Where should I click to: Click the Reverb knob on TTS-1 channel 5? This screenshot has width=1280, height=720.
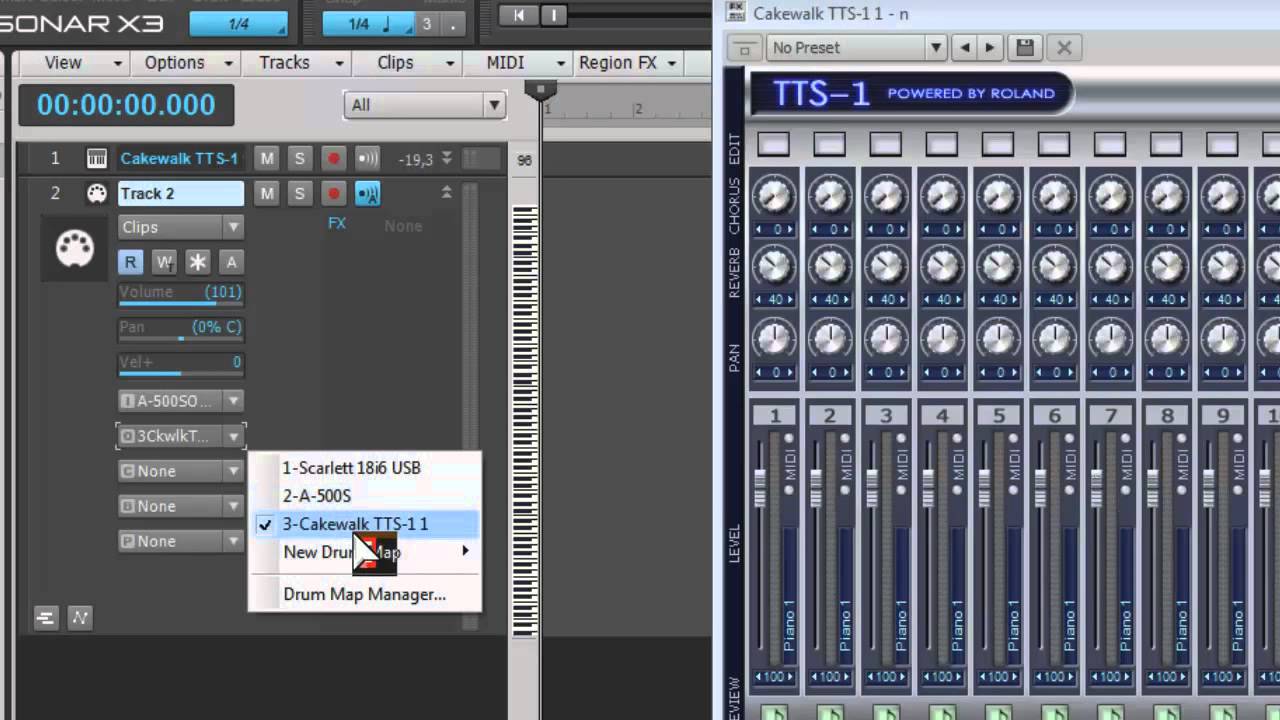coord(998,266)
